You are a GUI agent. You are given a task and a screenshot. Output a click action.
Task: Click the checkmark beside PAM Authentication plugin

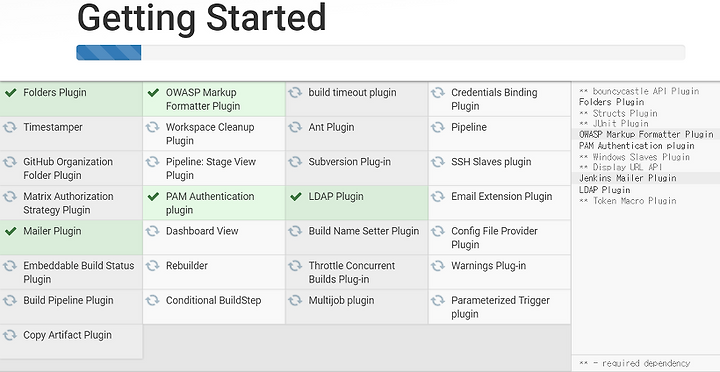153,197
